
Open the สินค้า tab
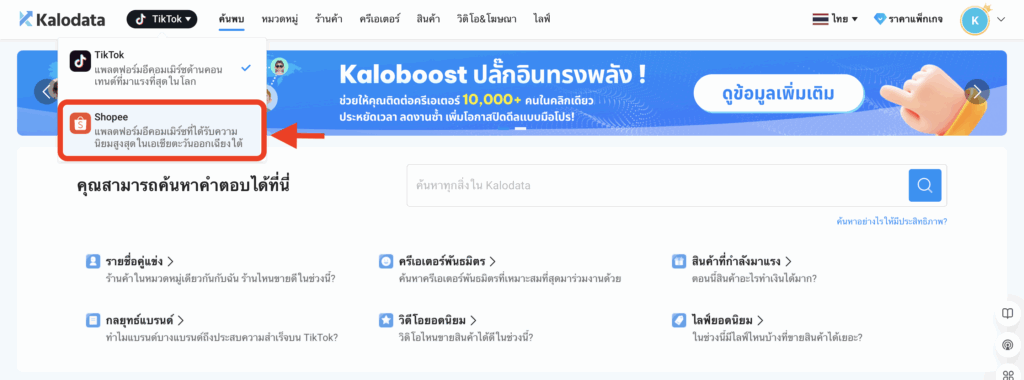coord(428,19)
